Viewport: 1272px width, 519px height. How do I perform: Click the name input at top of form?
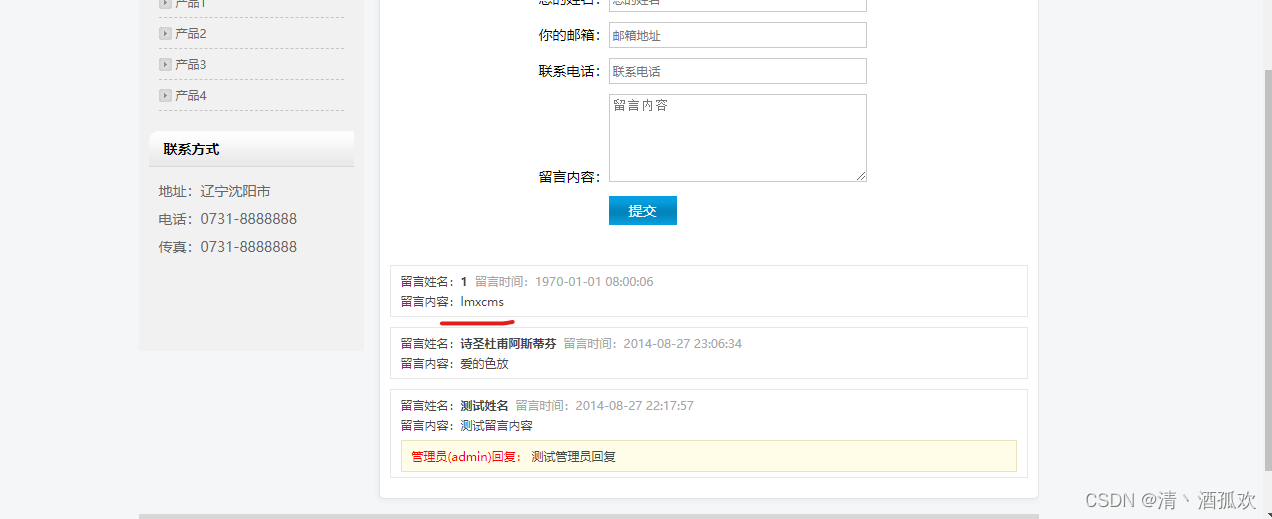pyautogui.click(x=737, y=3)
